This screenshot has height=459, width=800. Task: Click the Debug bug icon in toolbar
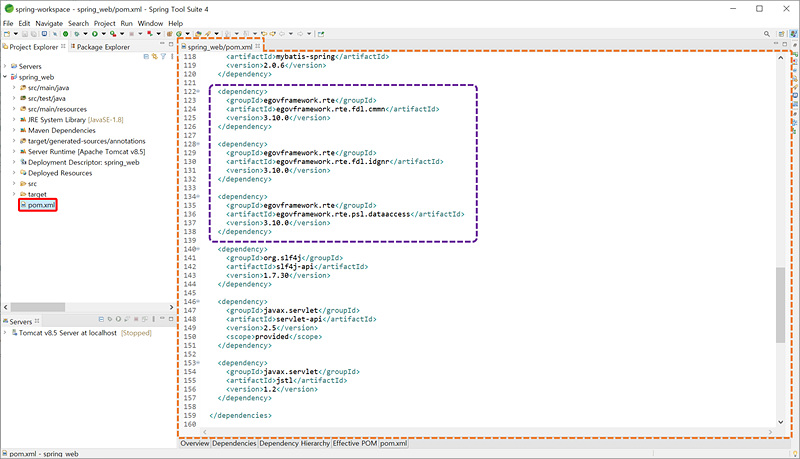[x=77, y=34]
